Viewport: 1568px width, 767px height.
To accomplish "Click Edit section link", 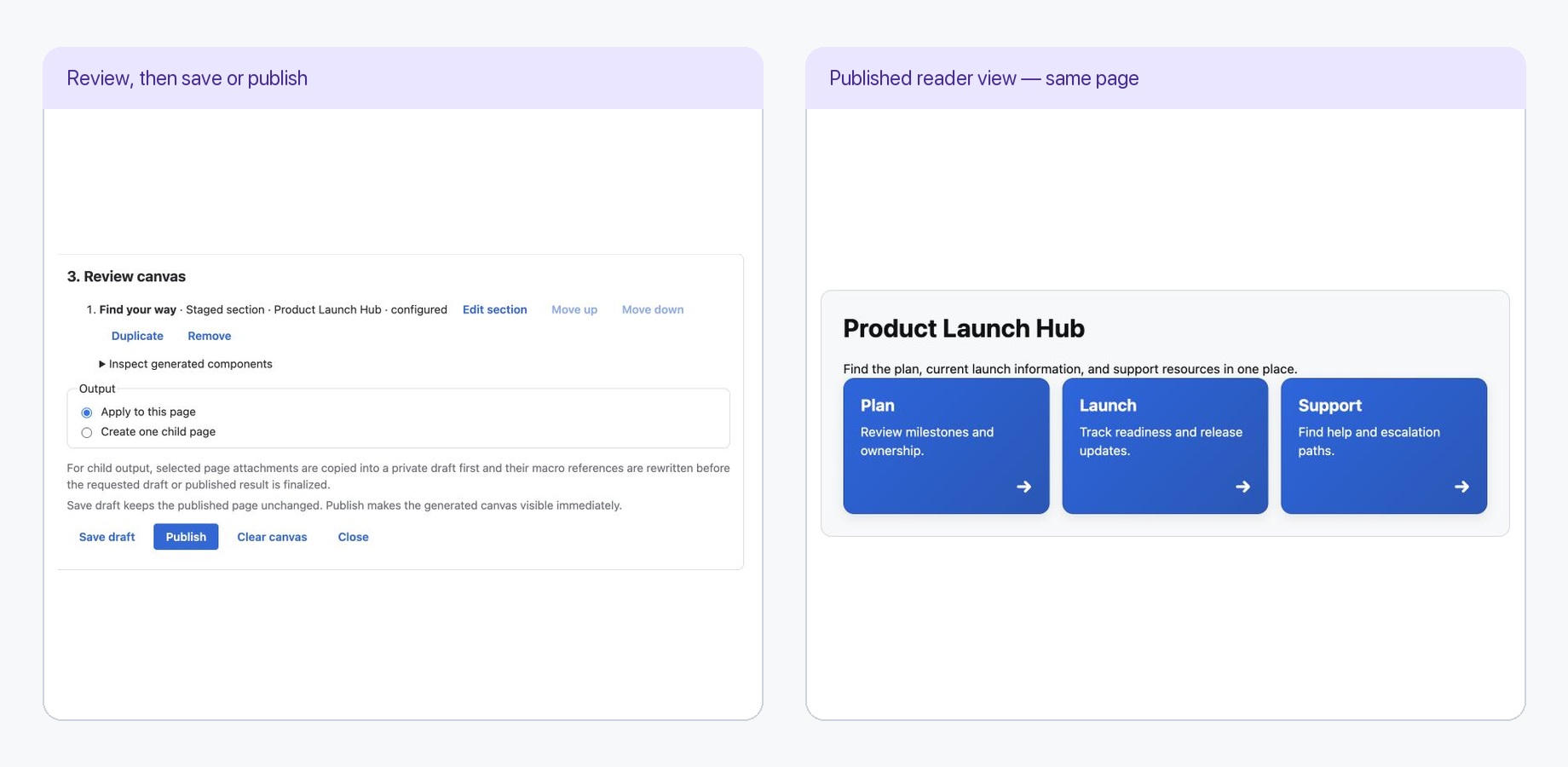I will [494, 309].
